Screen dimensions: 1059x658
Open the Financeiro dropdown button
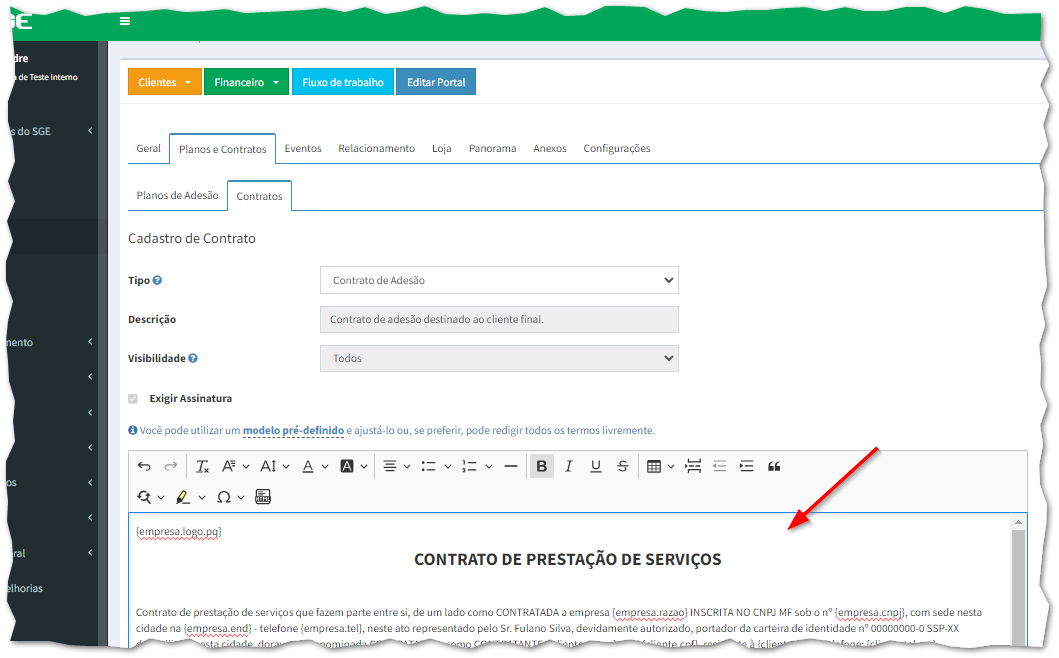point(247,82)
